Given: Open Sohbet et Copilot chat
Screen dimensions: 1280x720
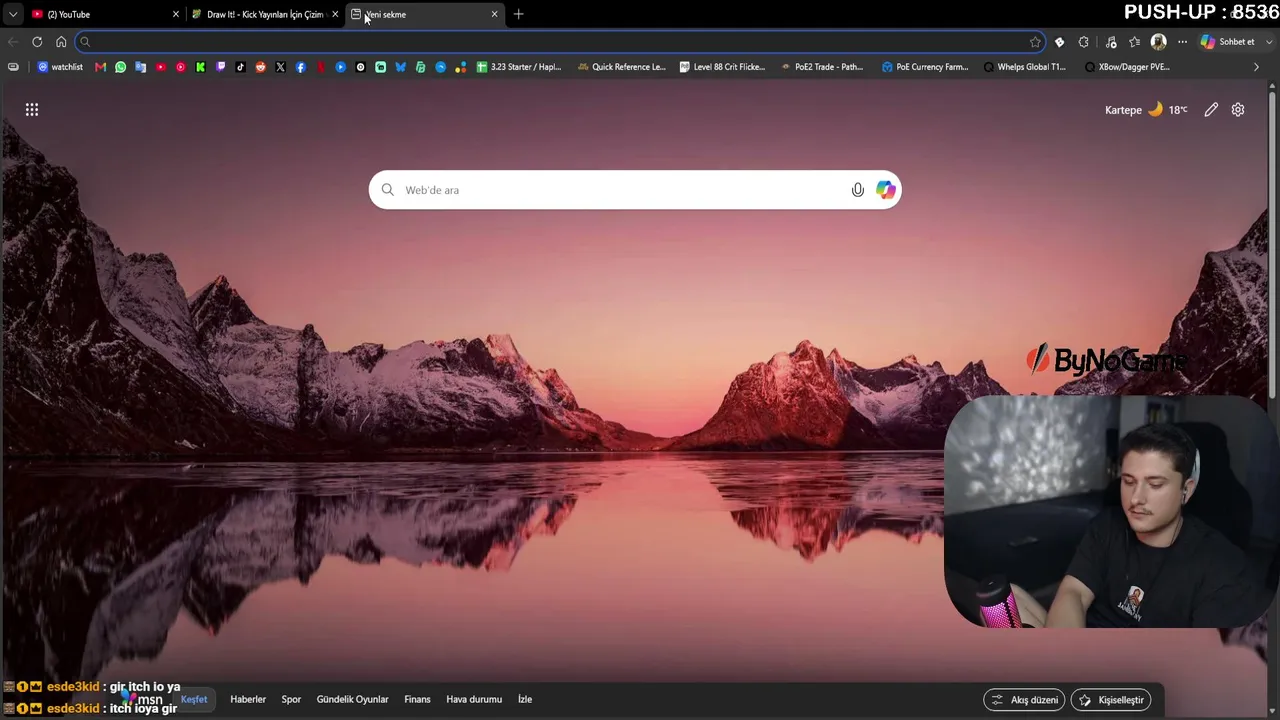Looking at the screenshot, I should tap(1227, 42).
